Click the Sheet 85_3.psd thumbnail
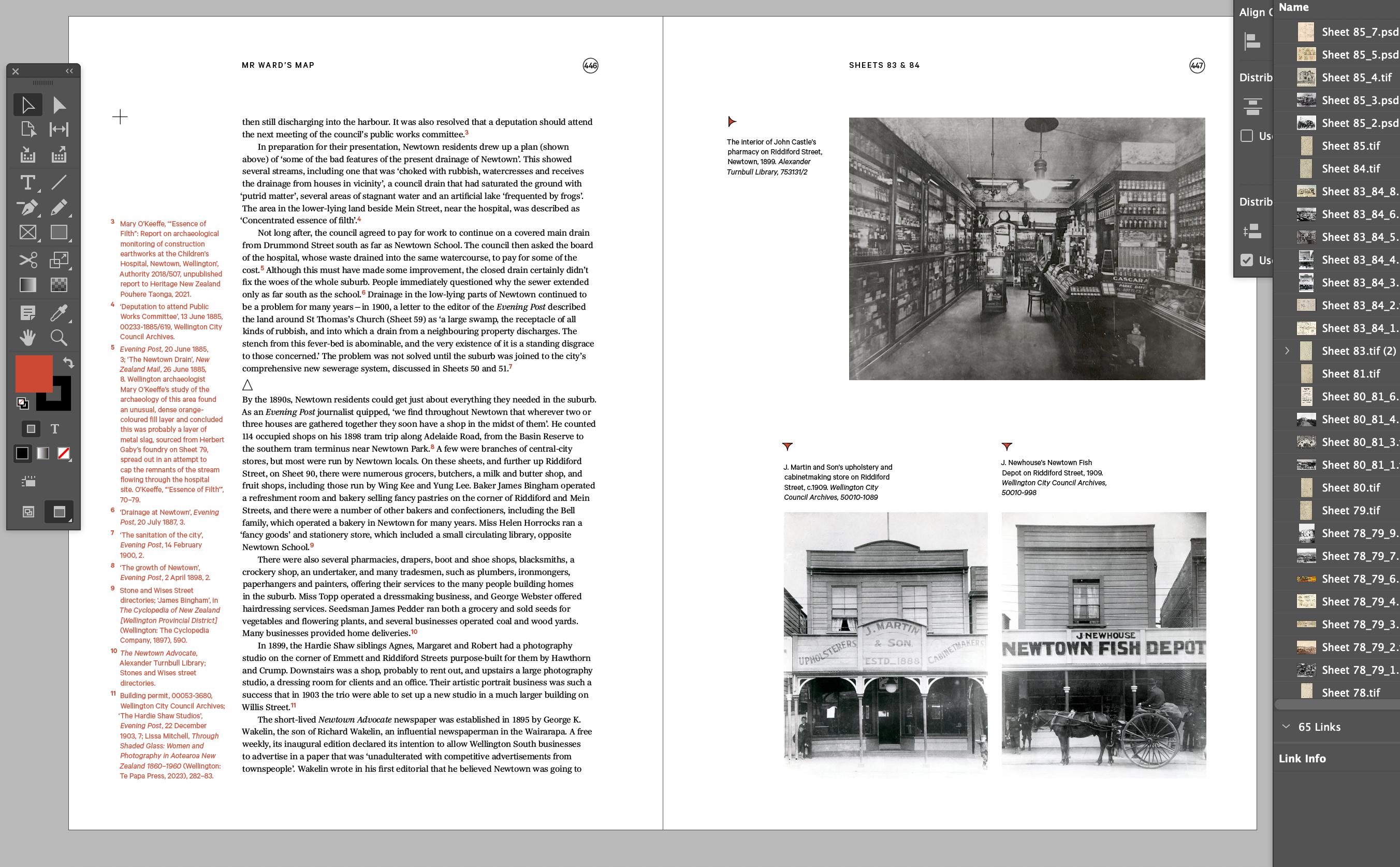 [1306, 100]
